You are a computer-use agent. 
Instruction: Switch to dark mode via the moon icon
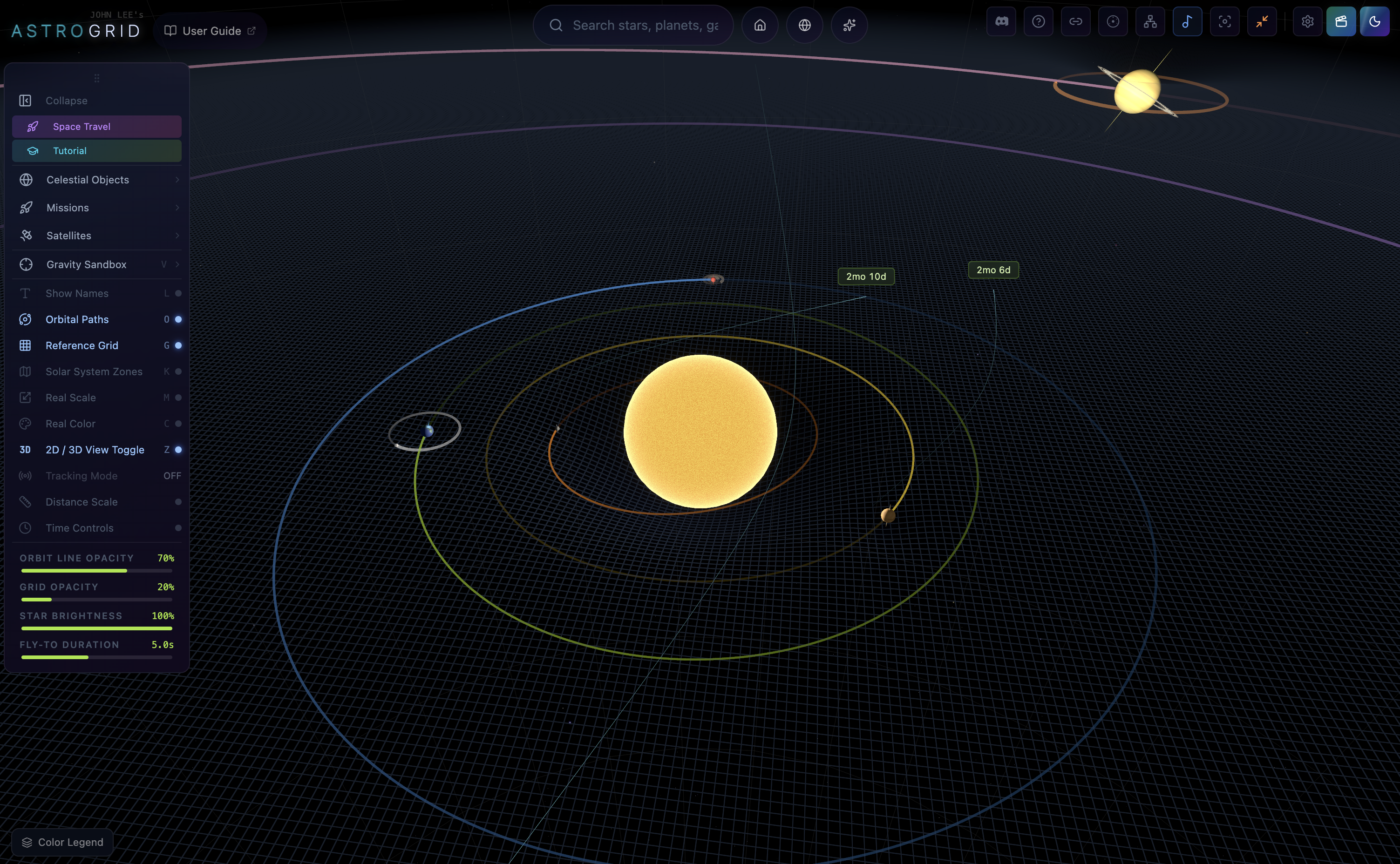click(x=1375, y=21)
